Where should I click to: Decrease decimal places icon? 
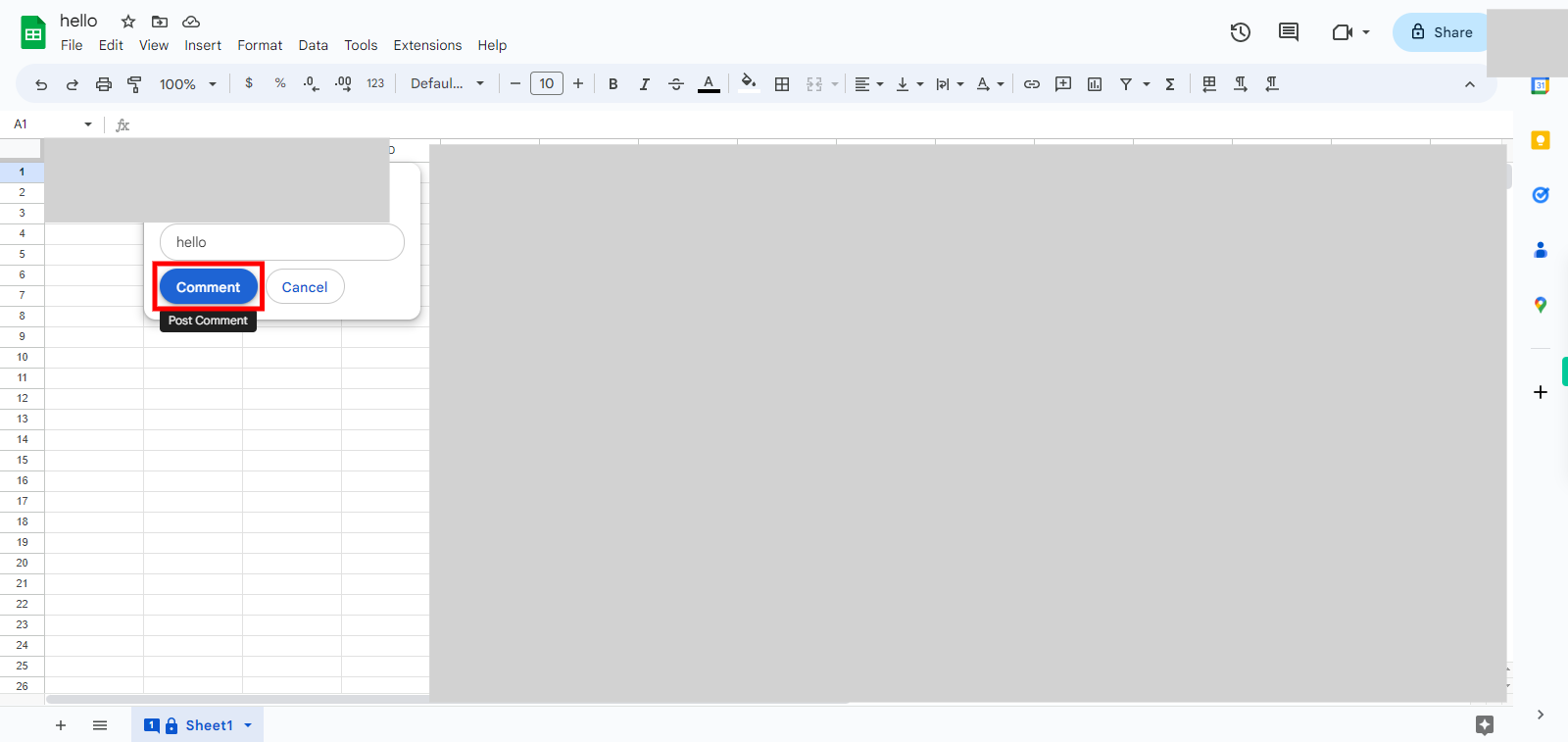(312, 83)
